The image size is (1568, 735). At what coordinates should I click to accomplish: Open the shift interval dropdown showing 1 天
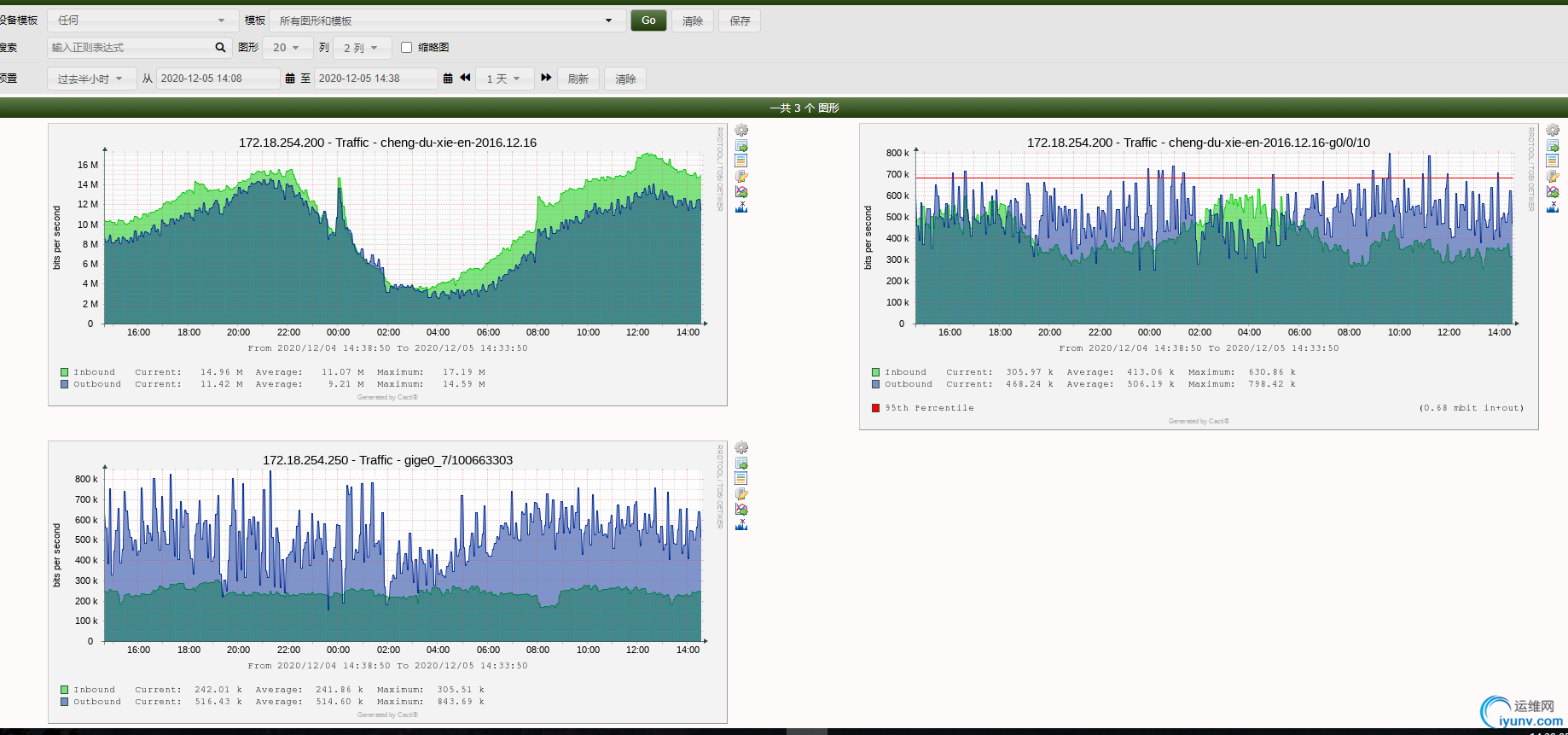(504, 79)
